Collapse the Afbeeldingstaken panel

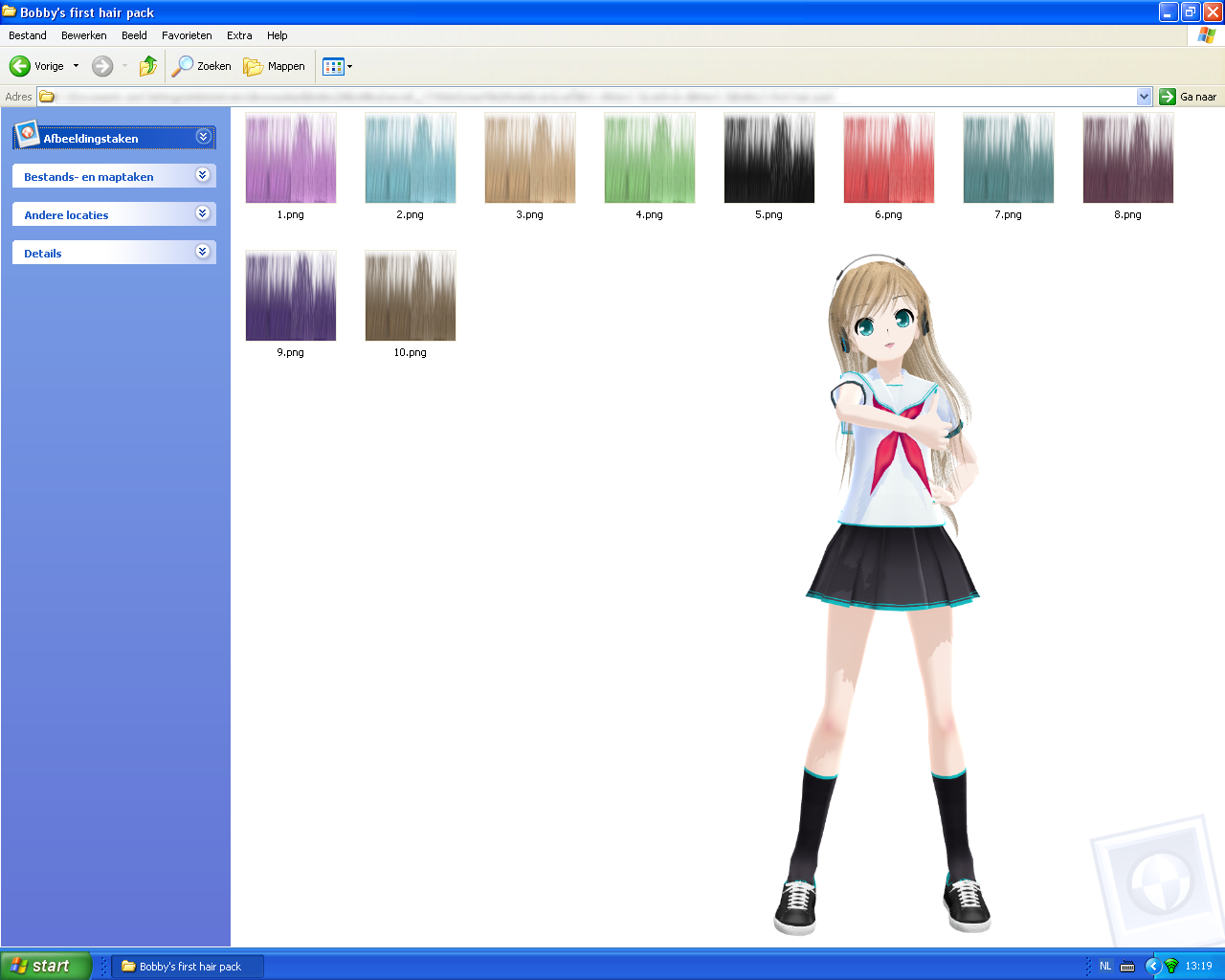pyautogui.click(x=203, y=137)
